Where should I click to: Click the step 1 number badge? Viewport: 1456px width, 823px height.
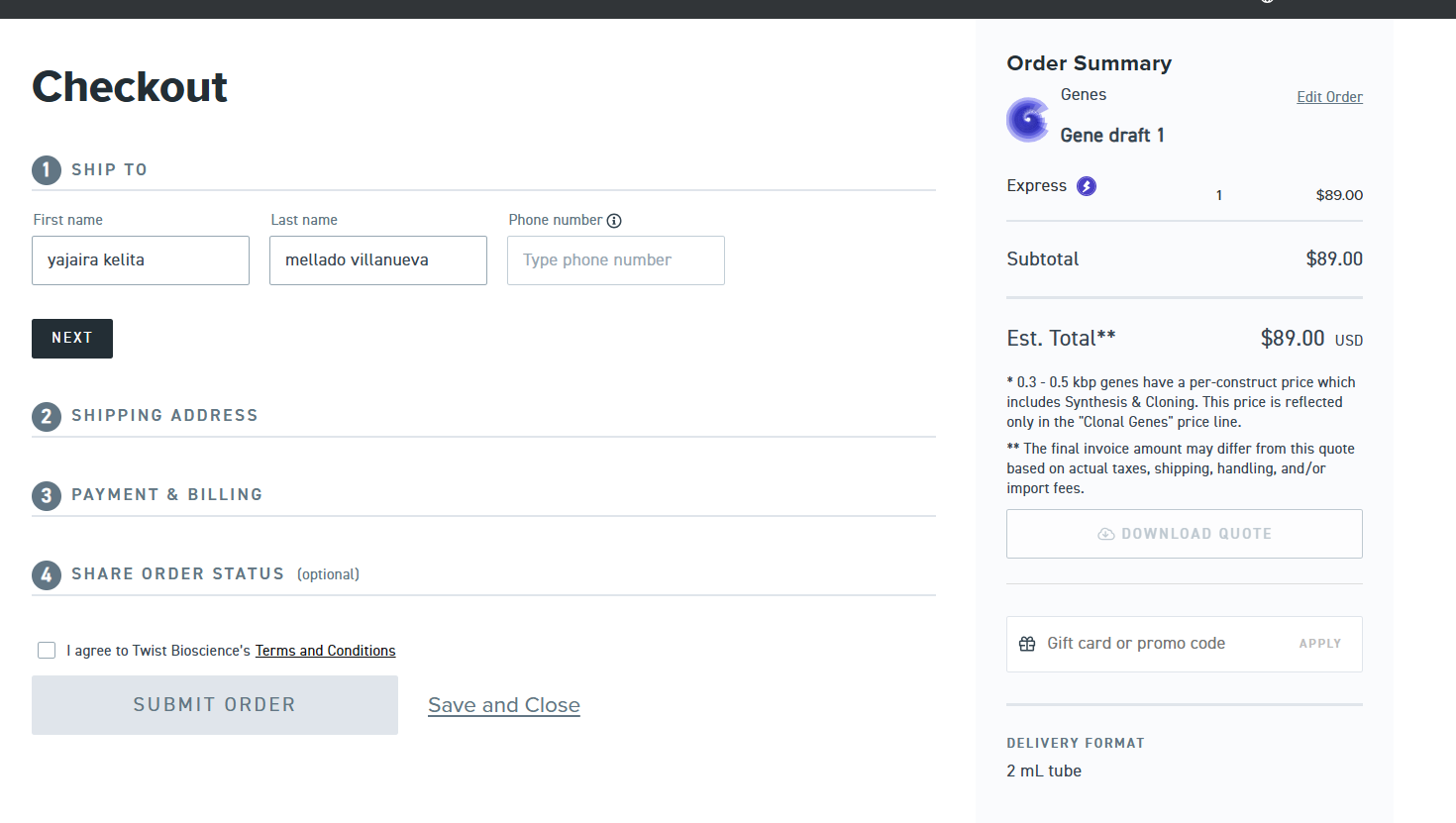coord(47,170)
